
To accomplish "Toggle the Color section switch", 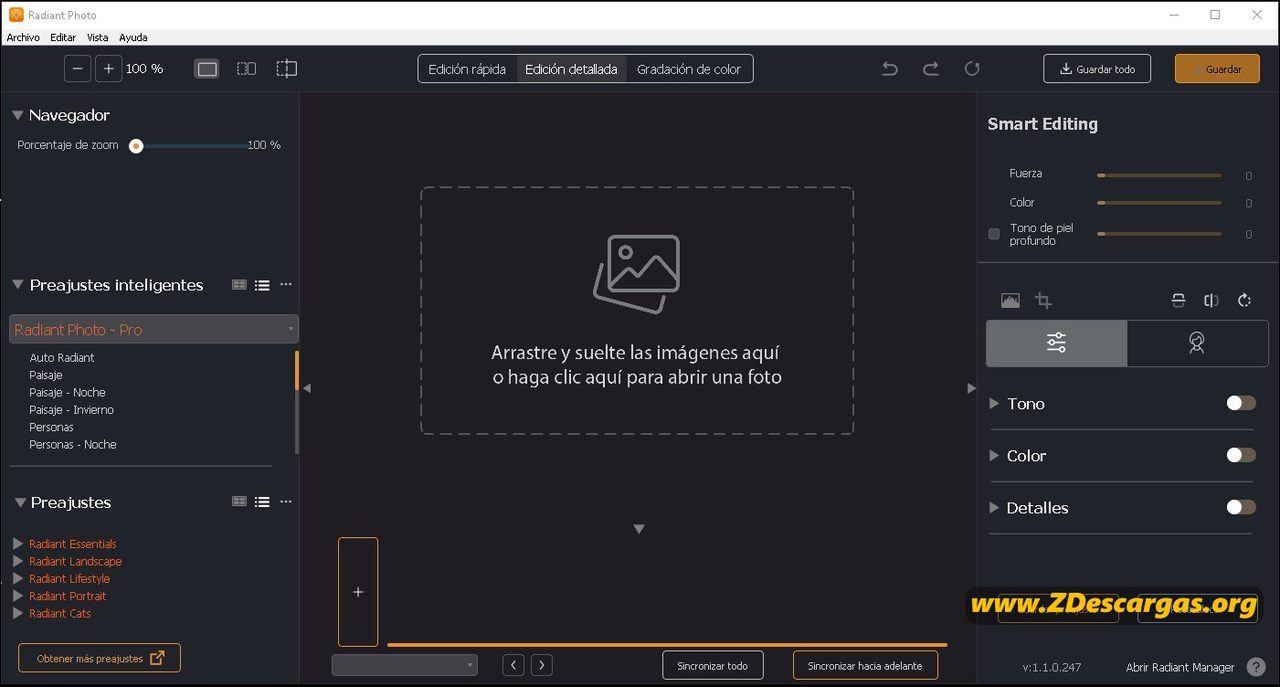I will pyautogui.click(x=1241, y=455).
